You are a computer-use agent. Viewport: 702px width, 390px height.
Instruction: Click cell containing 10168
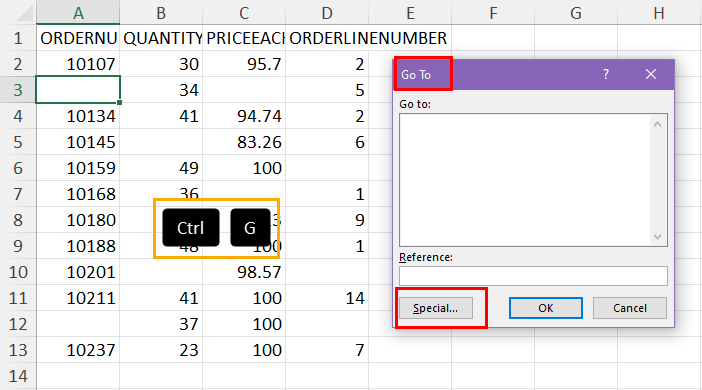pos(78,194)
